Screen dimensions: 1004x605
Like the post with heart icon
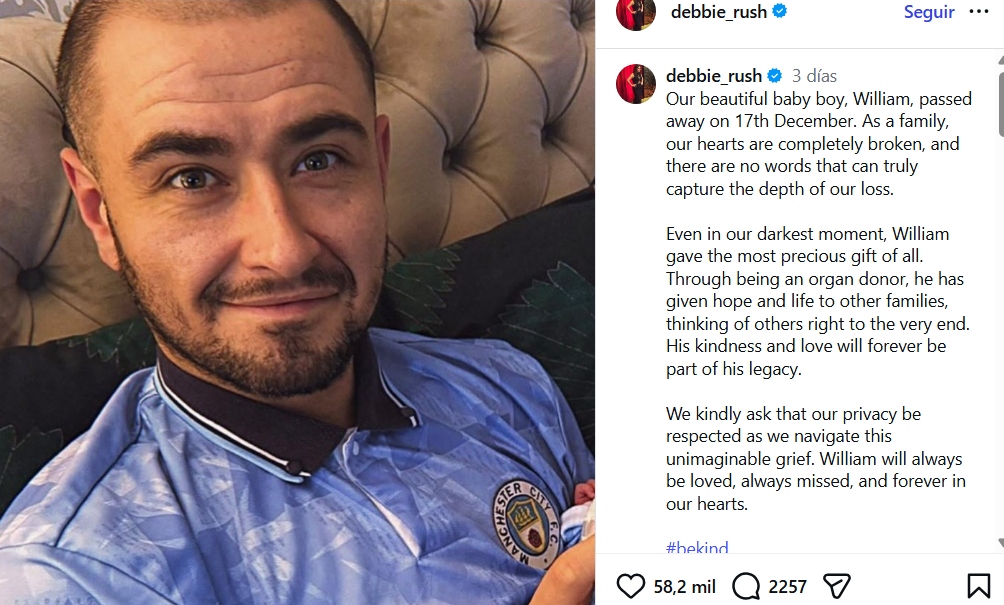631,586
